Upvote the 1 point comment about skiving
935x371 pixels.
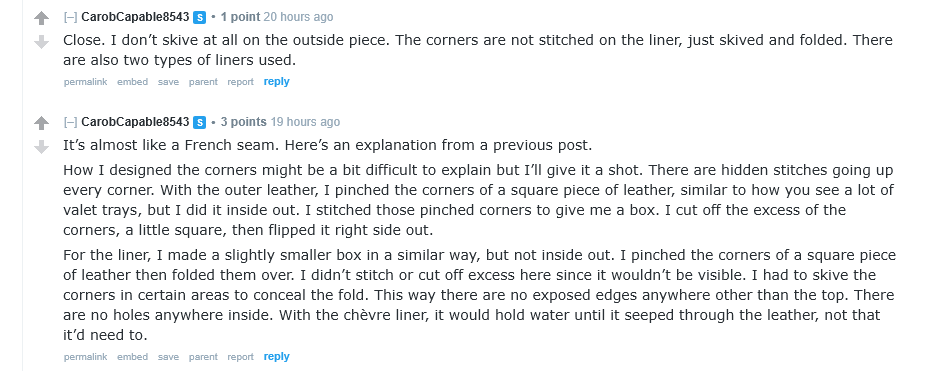41,18
